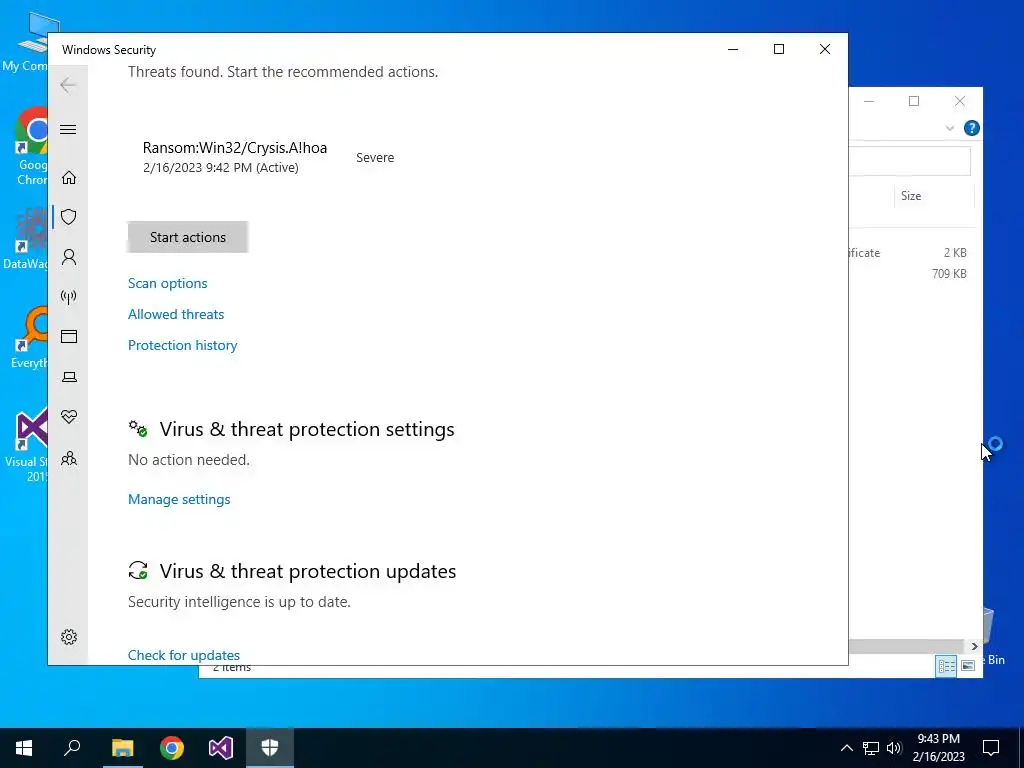Open Device security laptop icon

coord(69,377)
